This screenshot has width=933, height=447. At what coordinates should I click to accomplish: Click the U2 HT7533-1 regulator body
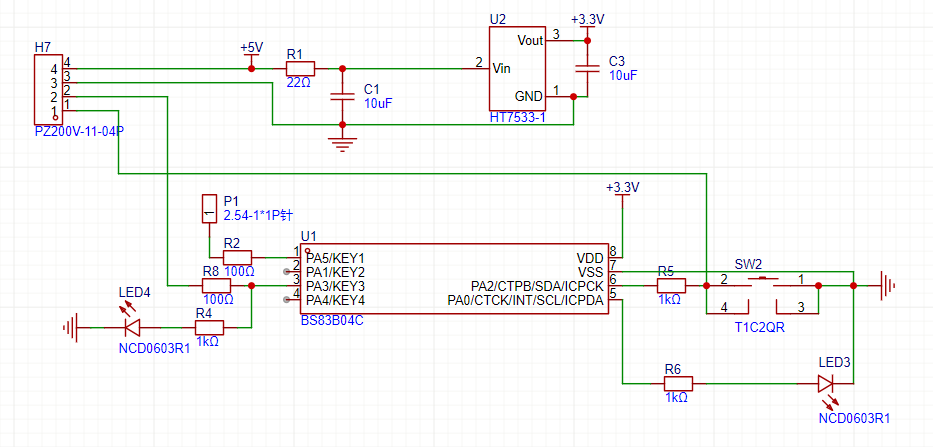tap(517, 69)
